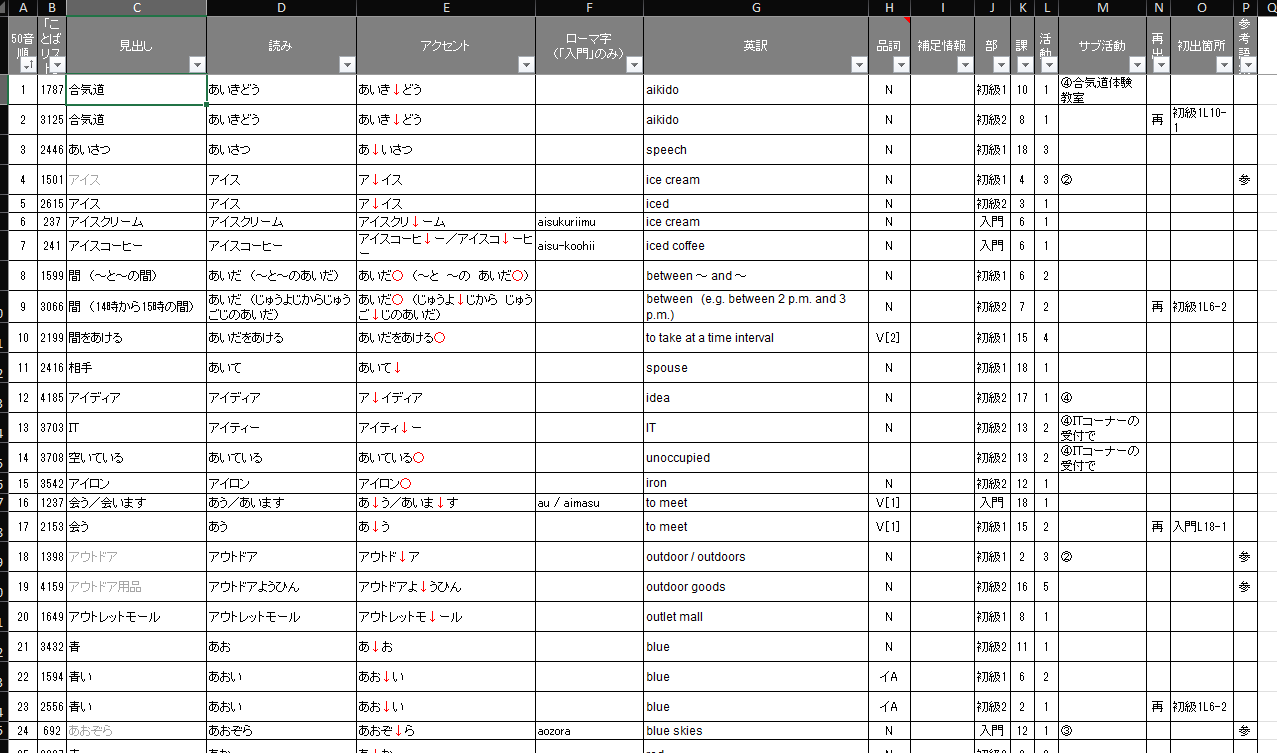
Task: Open the 部 column filter dropdown
Action: pos(1001,65)
